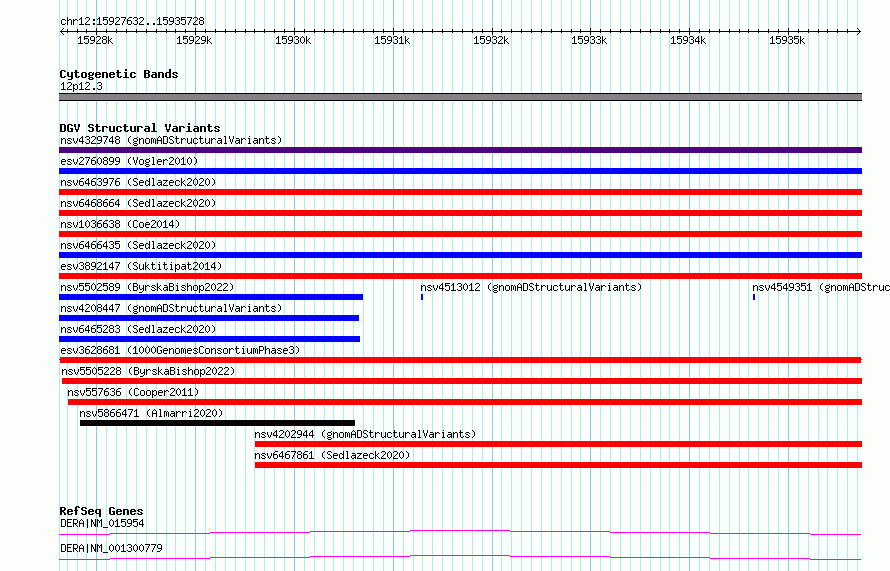Click the RefSeq Genes track title

101,511
